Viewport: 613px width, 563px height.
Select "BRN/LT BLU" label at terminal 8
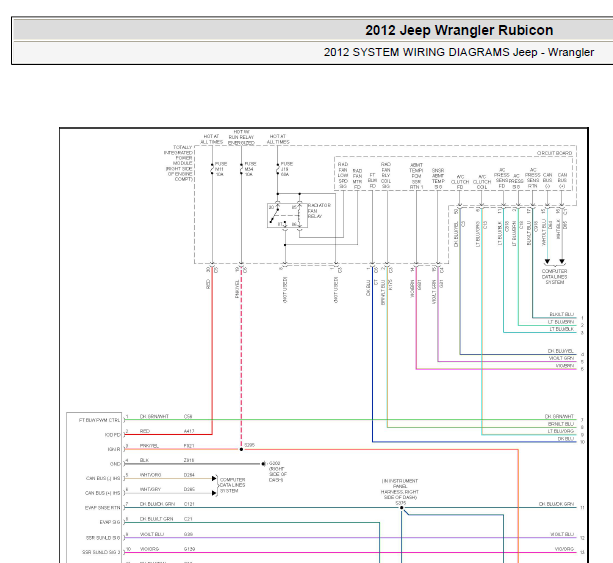pos(561,424)
